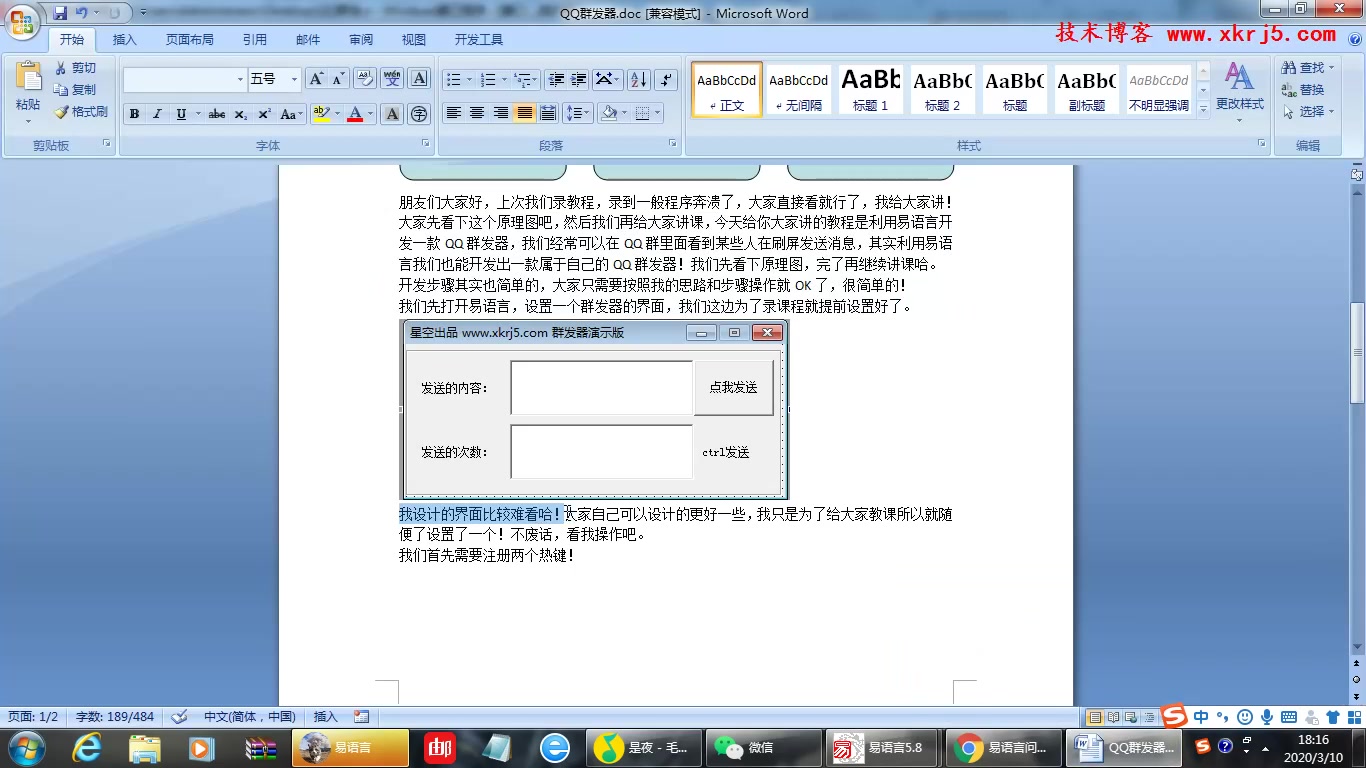Toggle show/hide paragraph marks
1366x768 pixels.
667,79
